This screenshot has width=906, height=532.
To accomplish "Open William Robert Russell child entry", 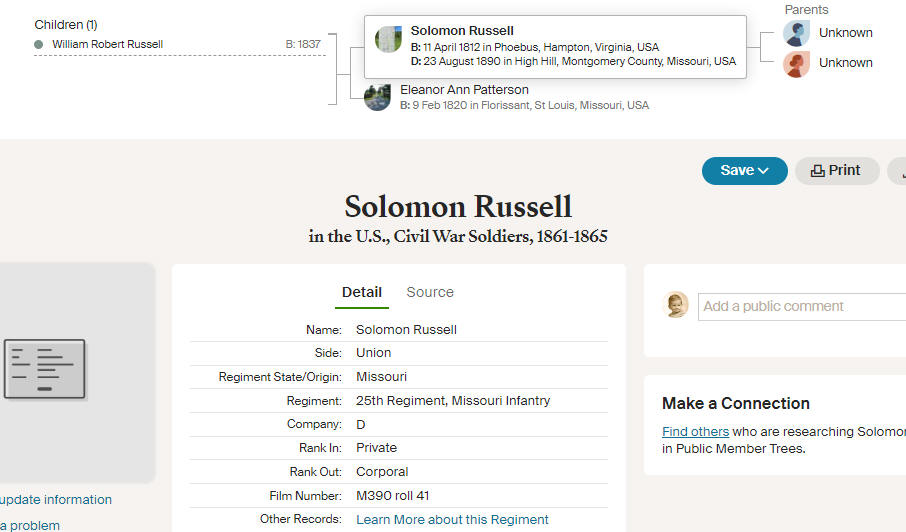I will click(107, 44).
